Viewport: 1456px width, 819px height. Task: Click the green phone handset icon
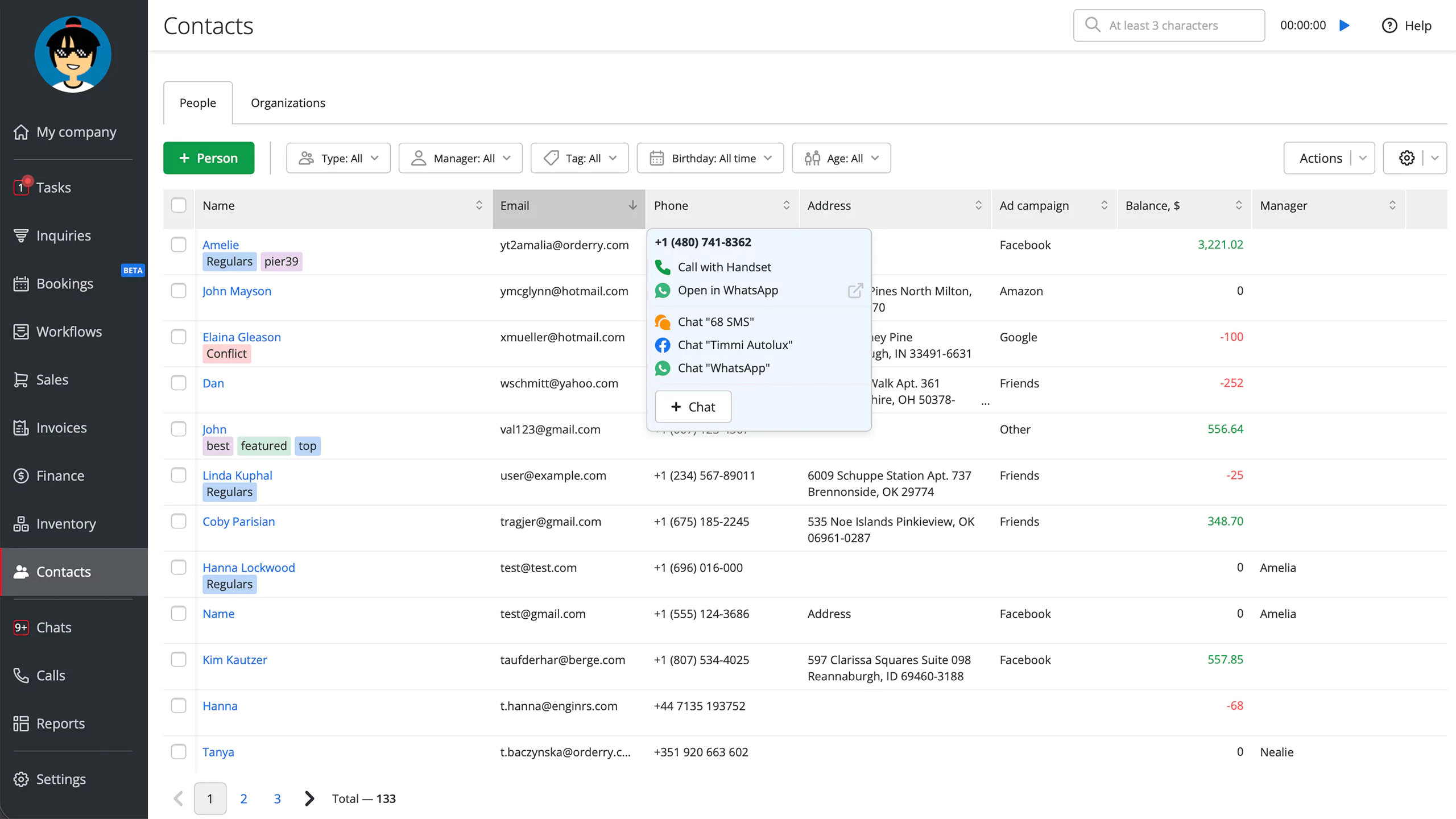coord(663,267)
